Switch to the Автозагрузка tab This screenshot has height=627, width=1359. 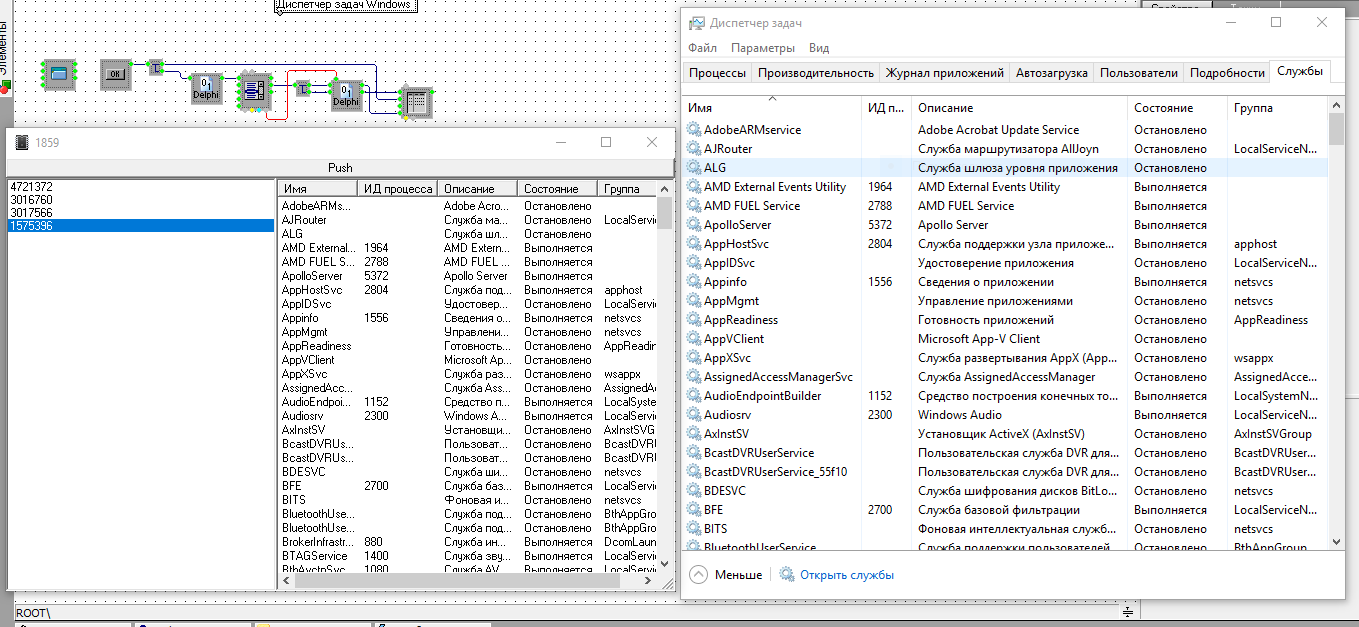pos(1052,73)
